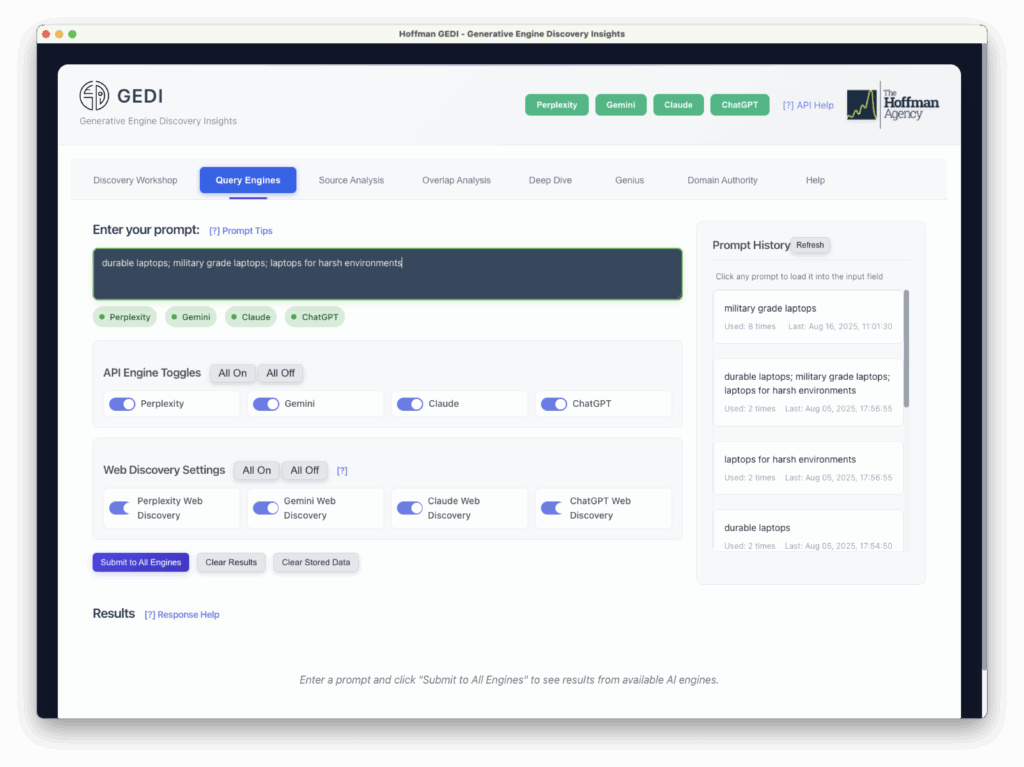The width and height of the screenshot is (1024, 767).
Task: Toggle the Perplexity API engine switch
Action: point(121,403)
